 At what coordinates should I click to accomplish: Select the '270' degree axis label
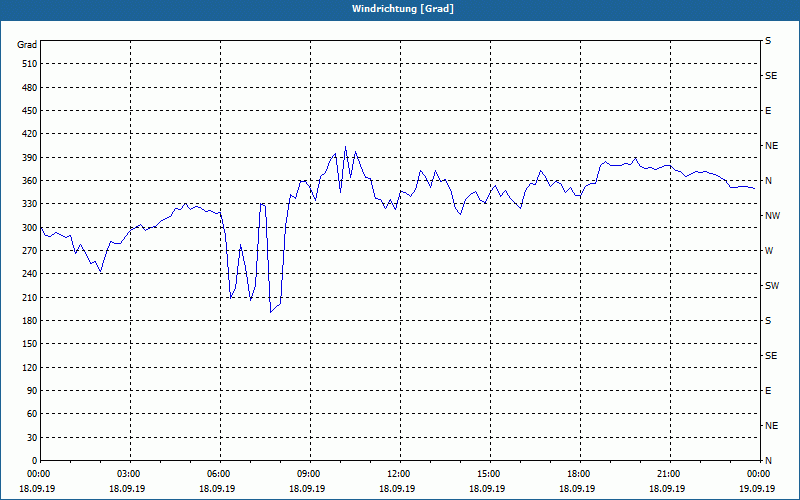click(x=30, y=251)
